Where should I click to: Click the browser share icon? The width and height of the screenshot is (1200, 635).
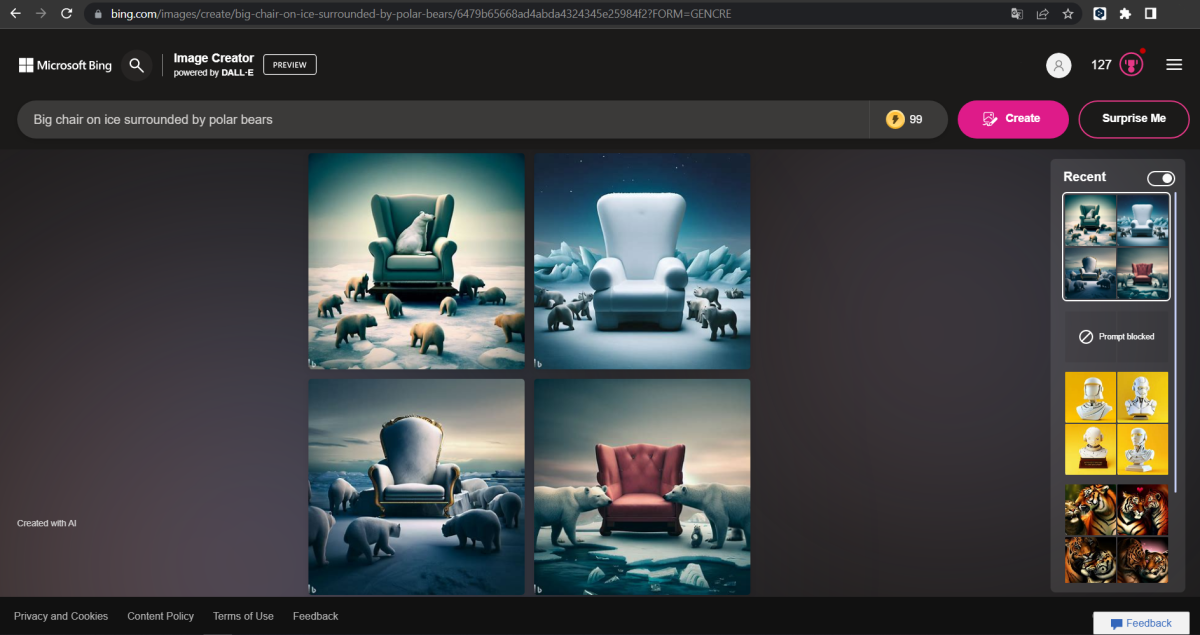1043,14
